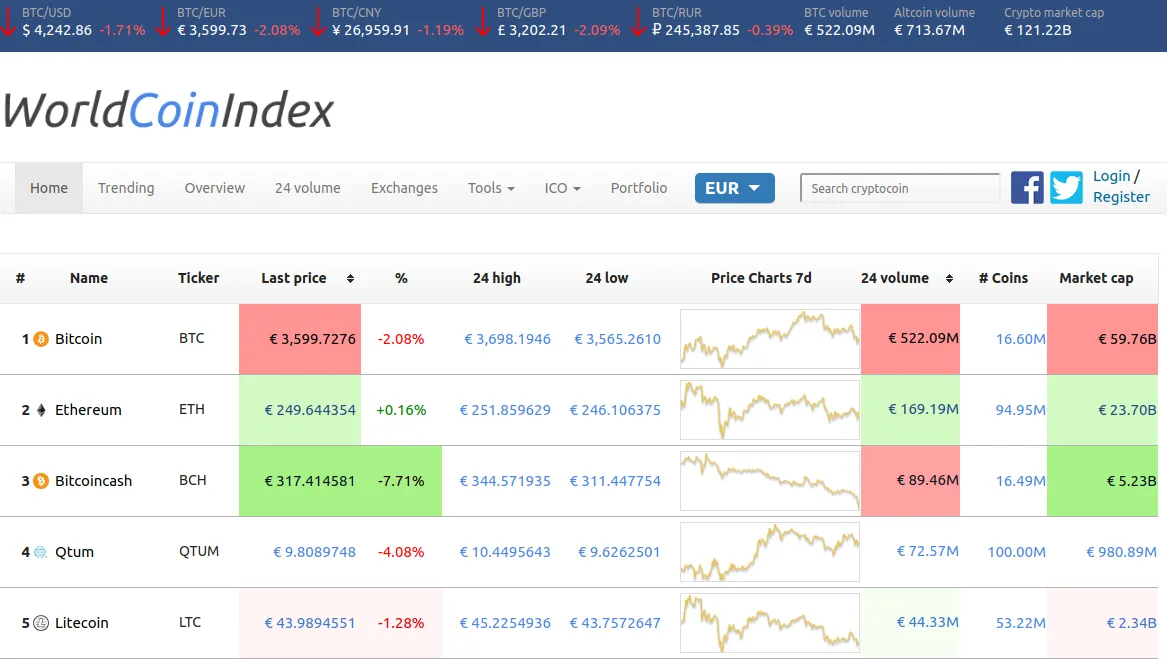This screenshot has height=659, width=1167.
Task: Open Qtum 7d price chart
Action: click(770, 553)
